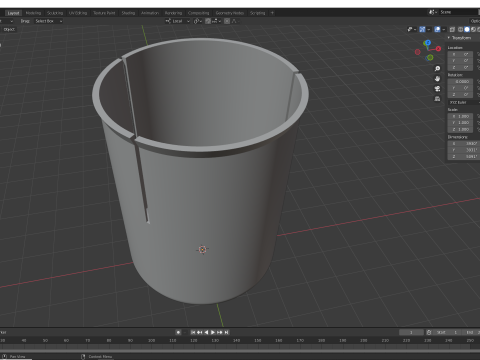Image resolution: width=480 pixels, height=360 pixels.
Task: Switch to material preview shading
Action: [473, 30]
